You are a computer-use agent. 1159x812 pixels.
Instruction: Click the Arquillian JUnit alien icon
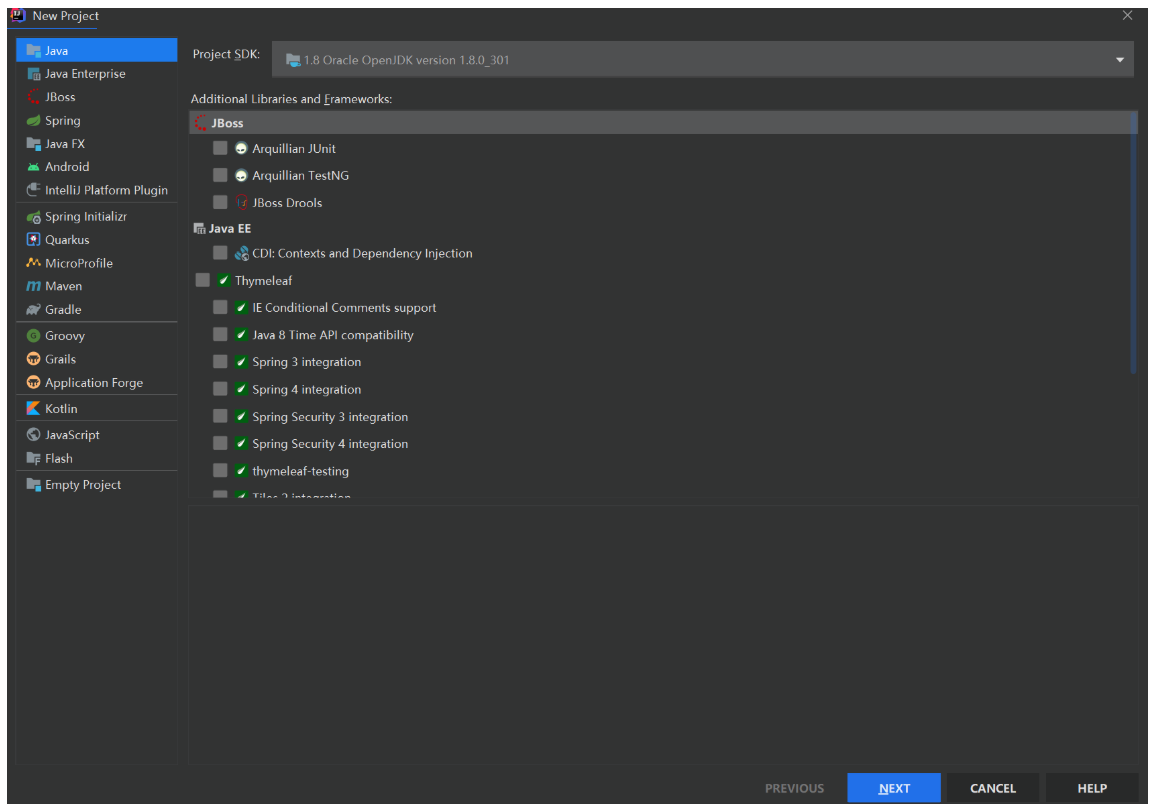pyautogui.click(x=241, y=149)
